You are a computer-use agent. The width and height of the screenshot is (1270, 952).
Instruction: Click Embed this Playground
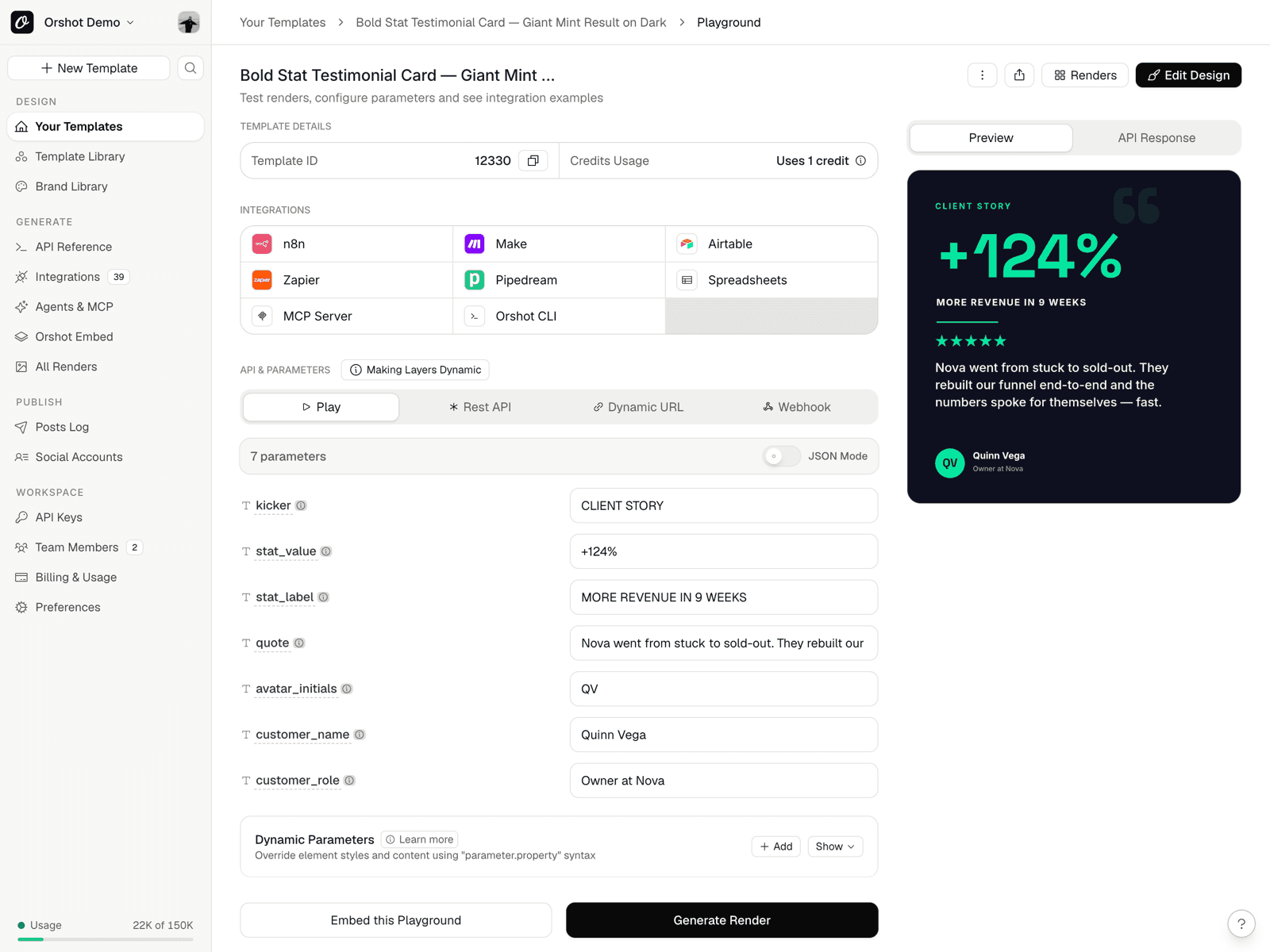point(395,920)
